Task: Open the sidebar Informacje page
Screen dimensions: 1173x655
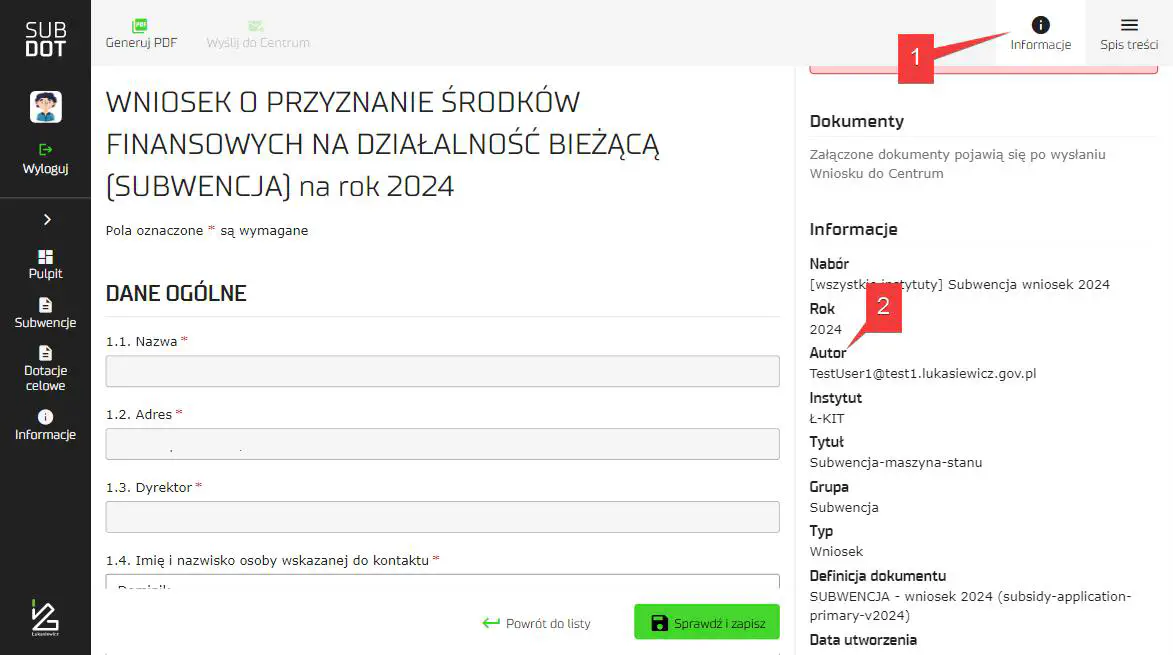Action: (x=45, y=425)
